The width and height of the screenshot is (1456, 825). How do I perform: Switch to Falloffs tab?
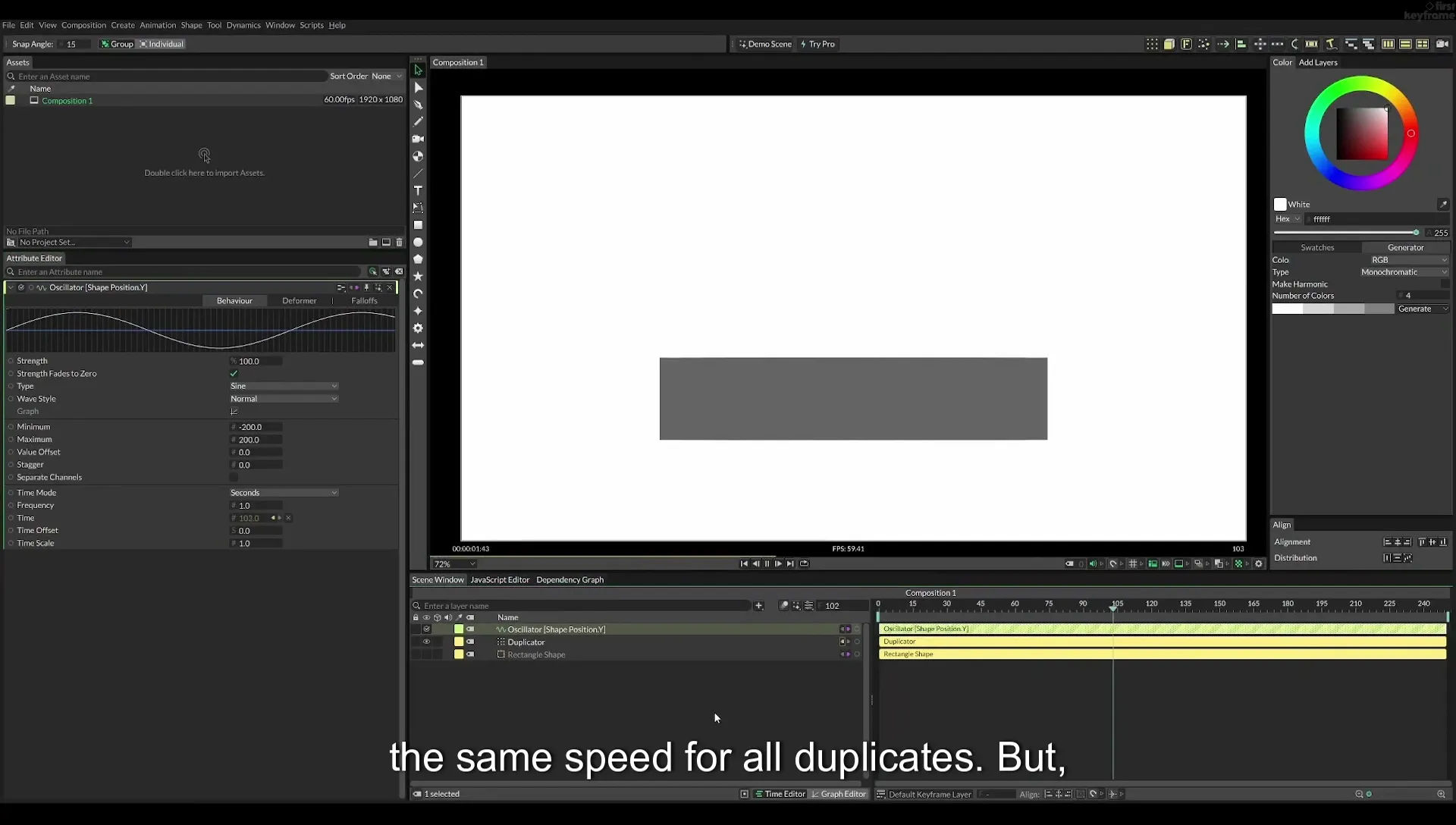364,301
